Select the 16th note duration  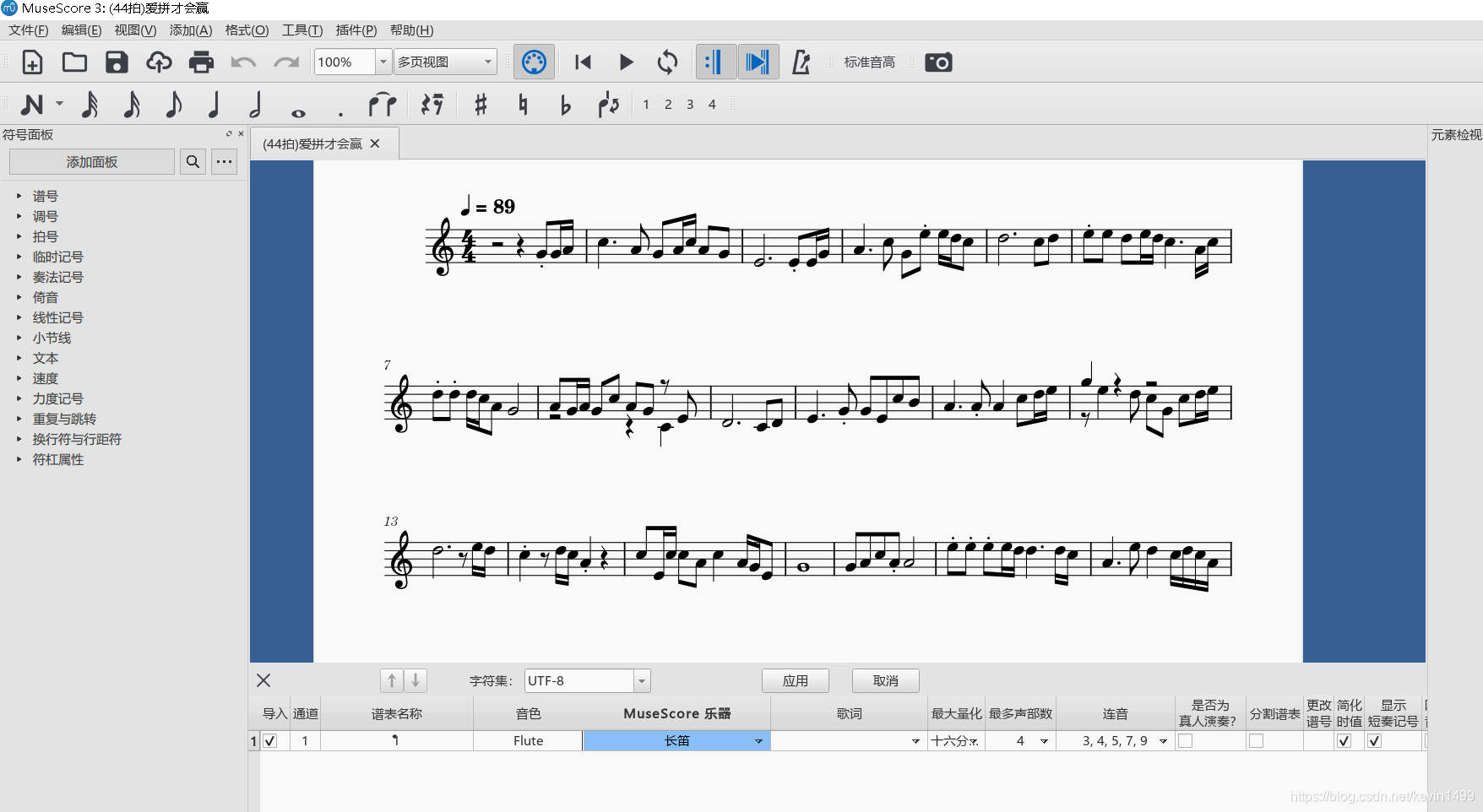coord(132,105)
